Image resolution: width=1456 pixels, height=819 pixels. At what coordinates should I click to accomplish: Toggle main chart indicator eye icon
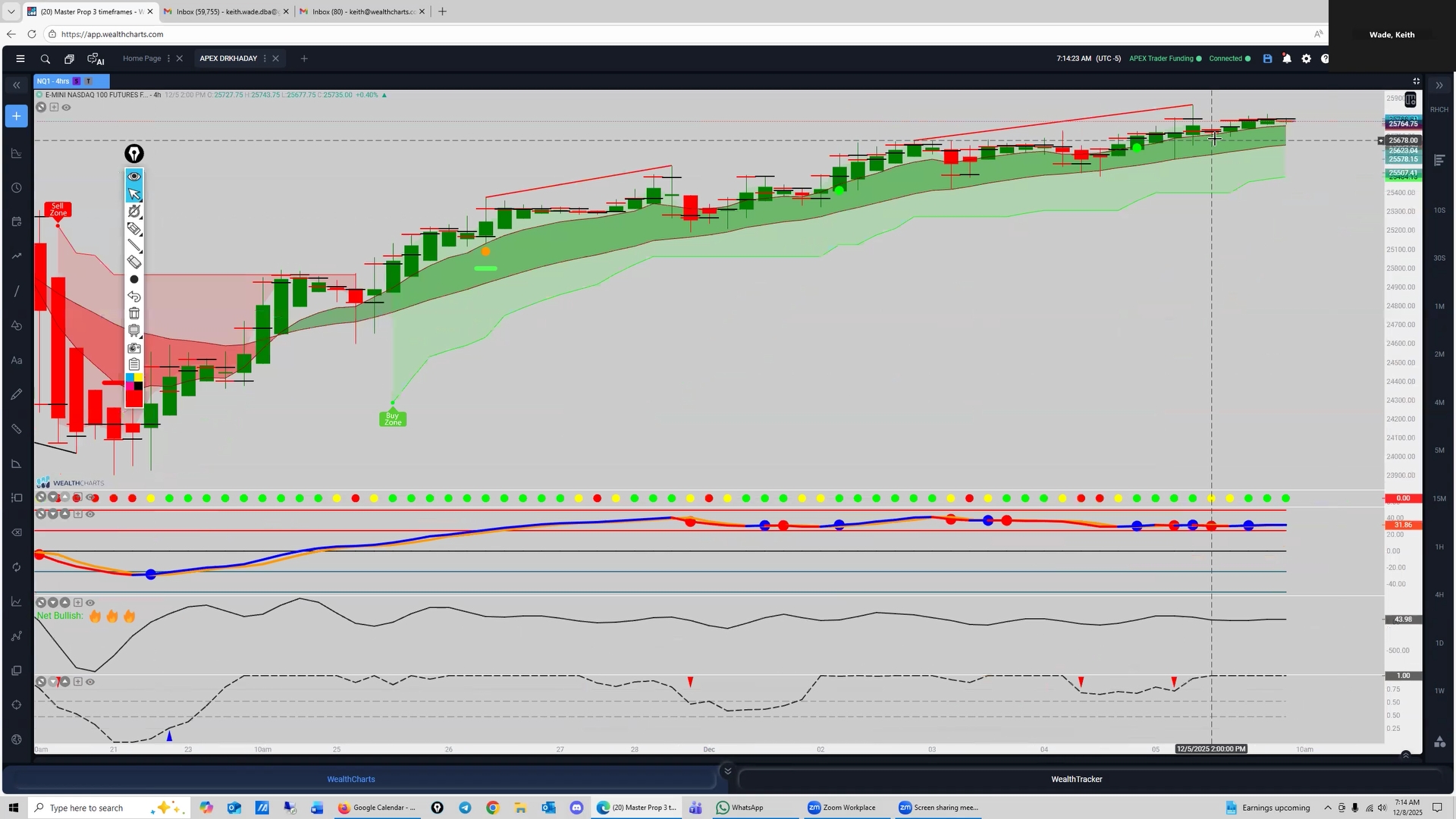click(67, 108)
